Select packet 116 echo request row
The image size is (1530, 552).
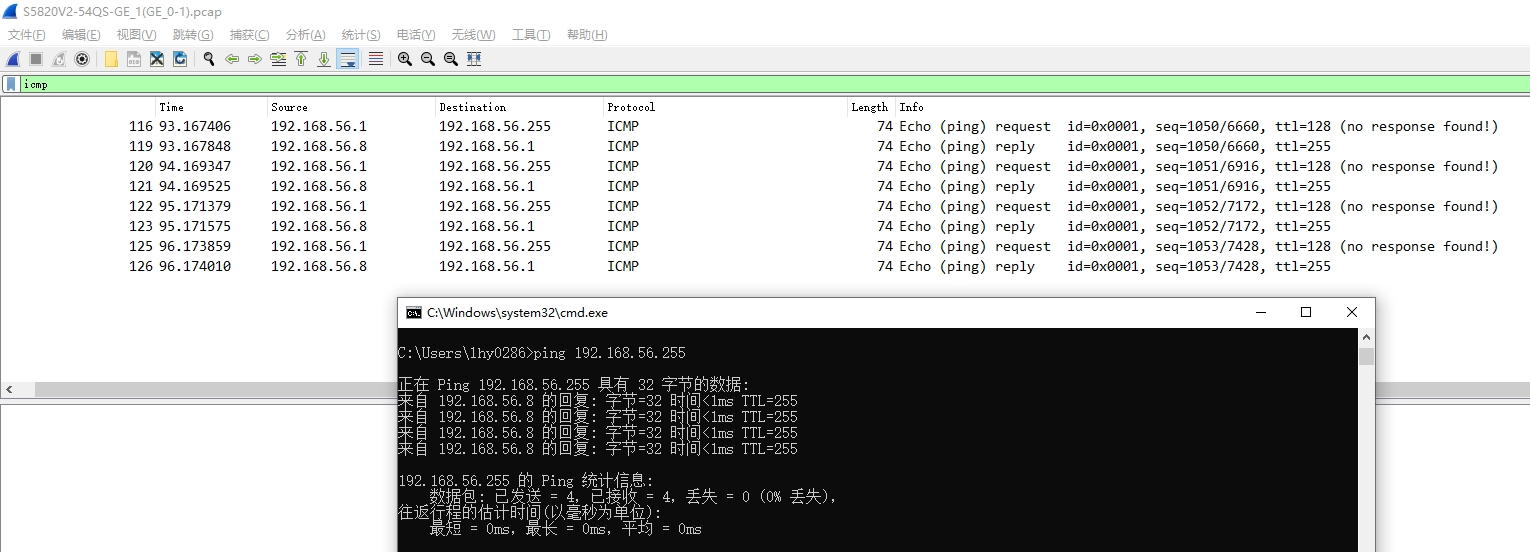pos(765,127)
